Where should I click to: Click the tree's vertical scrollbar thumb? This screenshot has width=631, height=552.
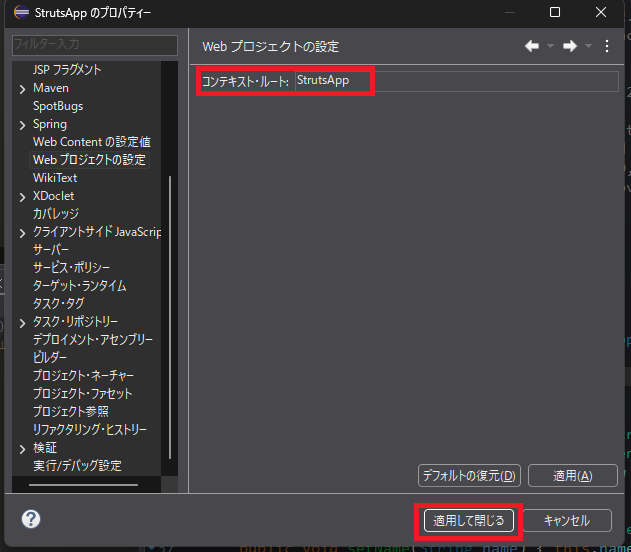click(170, 317)
